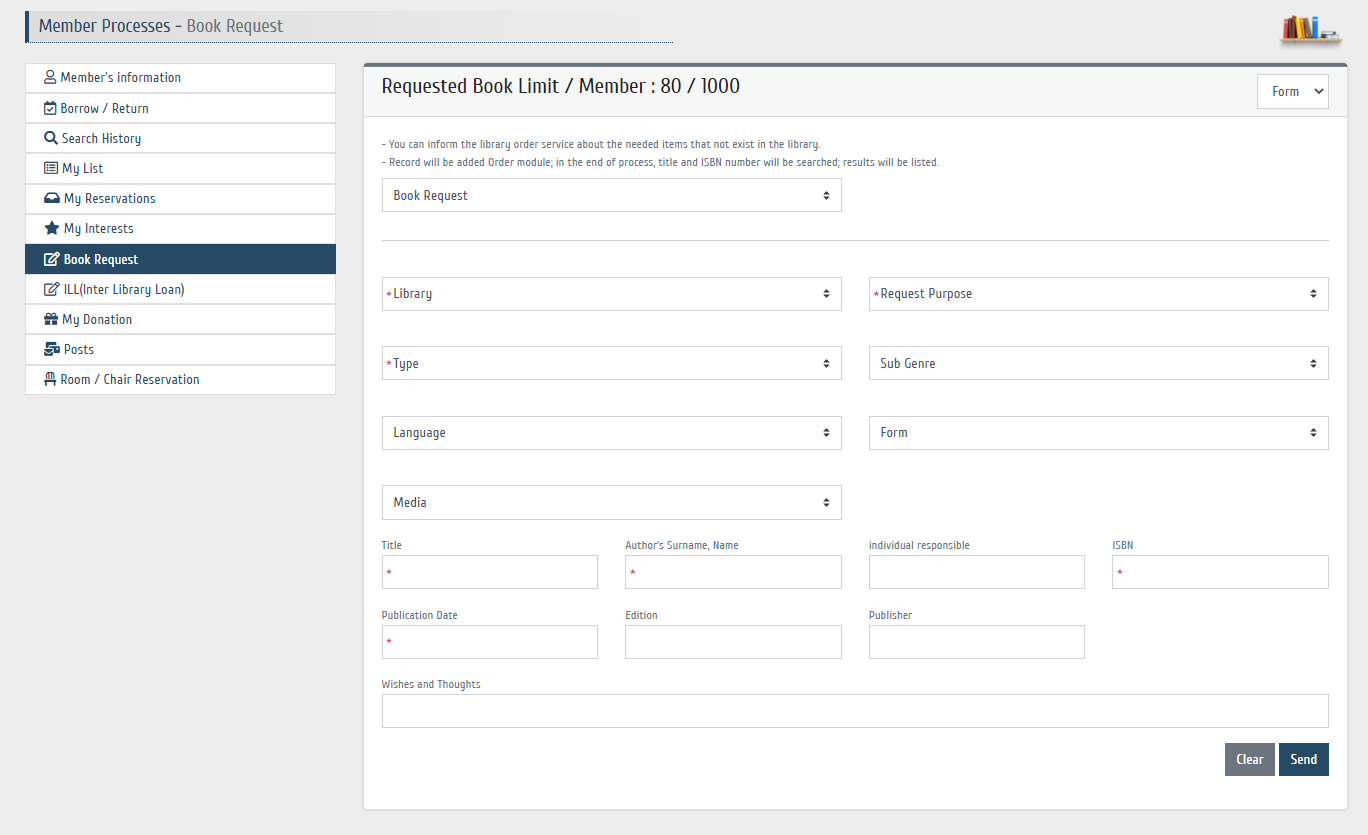This screenshot has width=1368, height=835.
Task: Open the Media dropdown
Action: coord(611,502)
